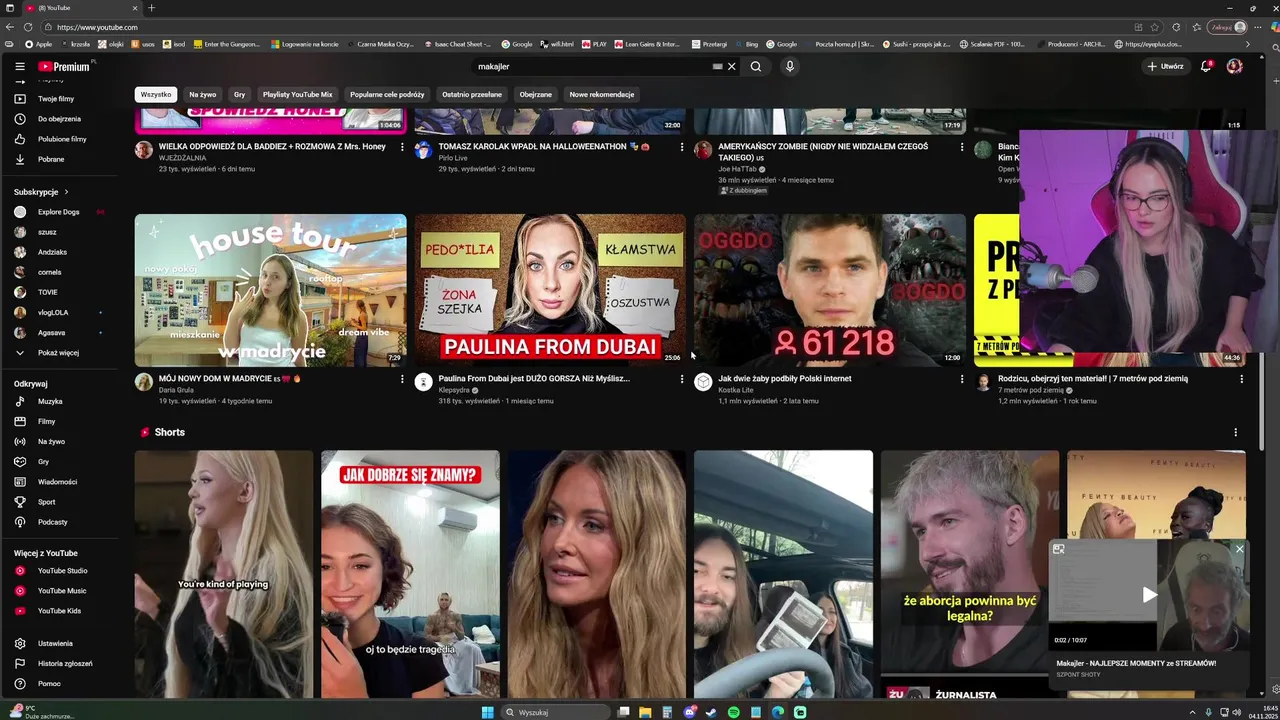The image size is (1280, 720).
Task: Open the Shorts section options menu
Action: pos(1235,432)
